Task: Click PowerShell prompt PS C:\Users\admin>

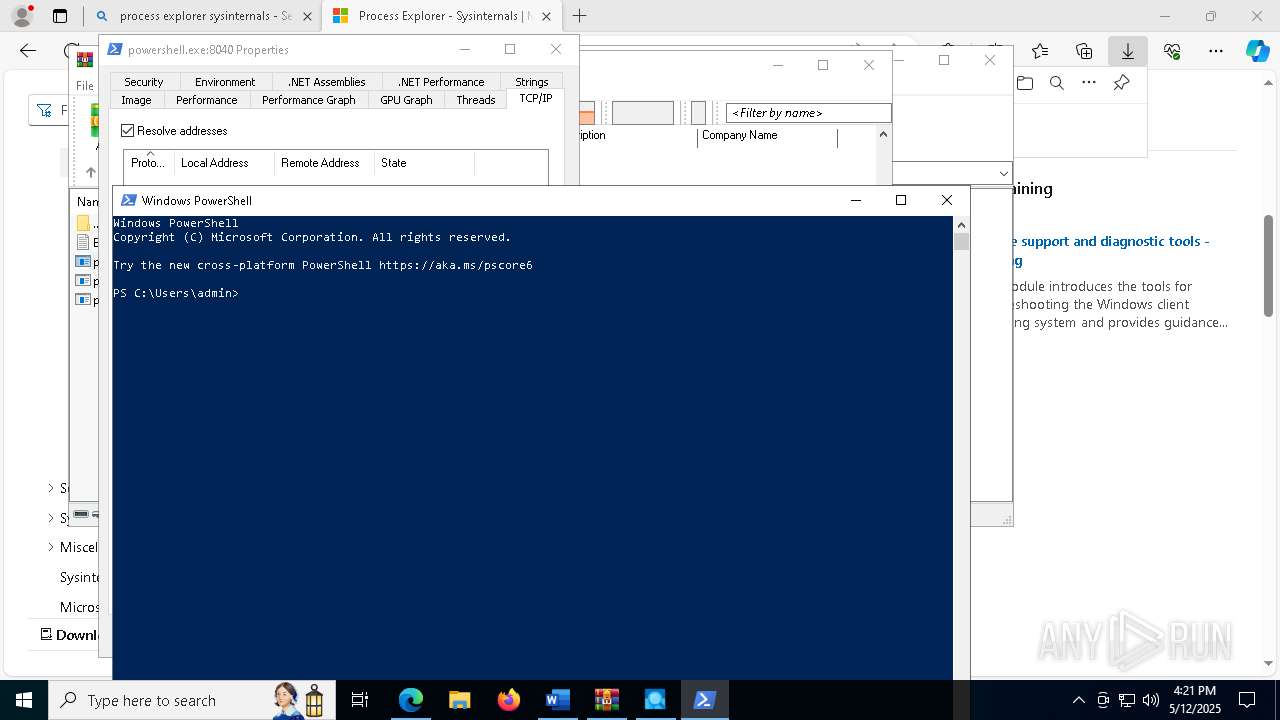Action: tap(176, 294)
